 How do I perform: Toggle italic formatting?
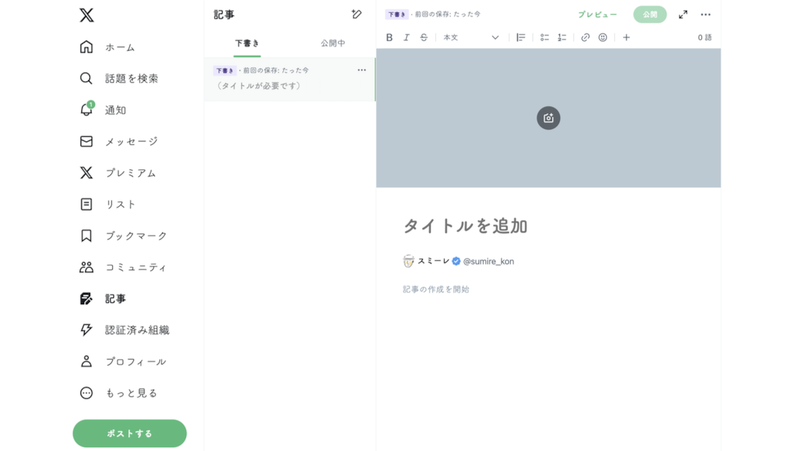406,37
